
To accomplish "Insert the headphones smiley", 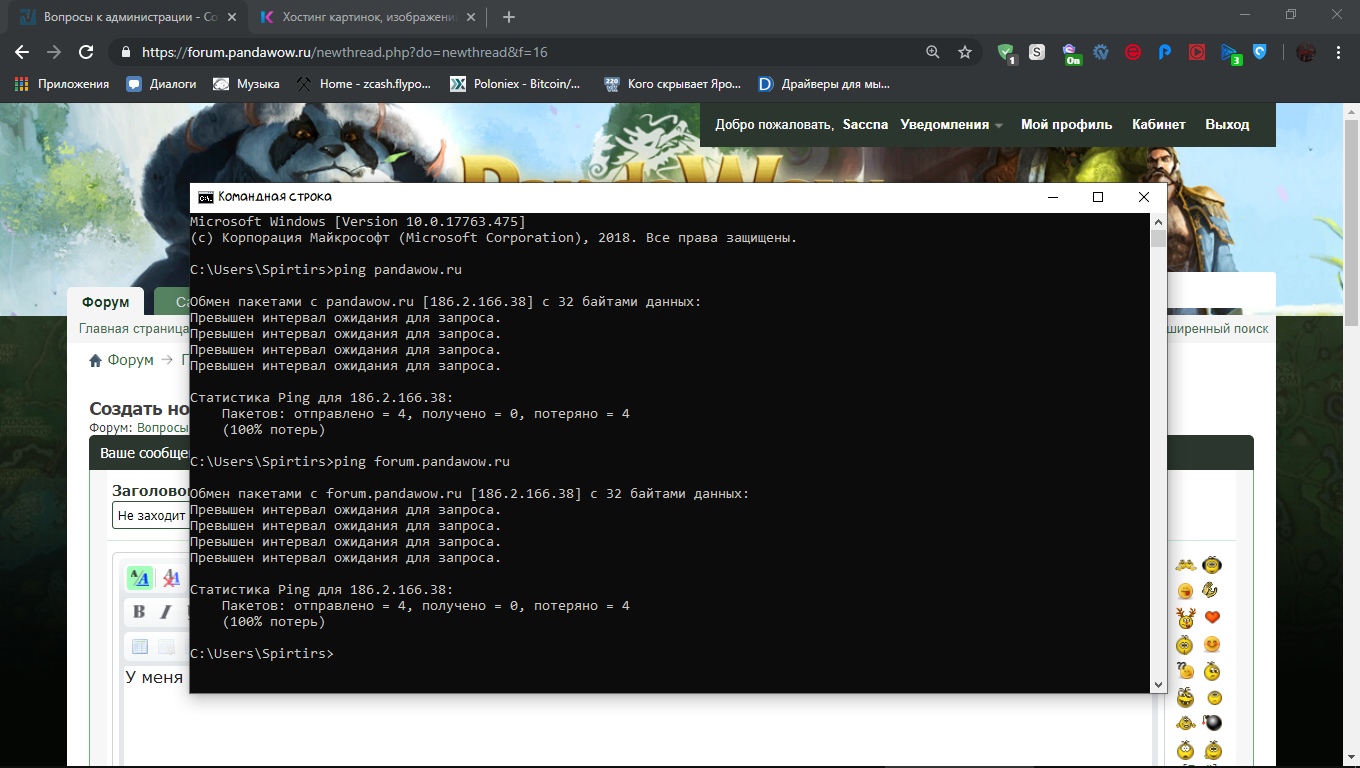I will coord(1212,564).
